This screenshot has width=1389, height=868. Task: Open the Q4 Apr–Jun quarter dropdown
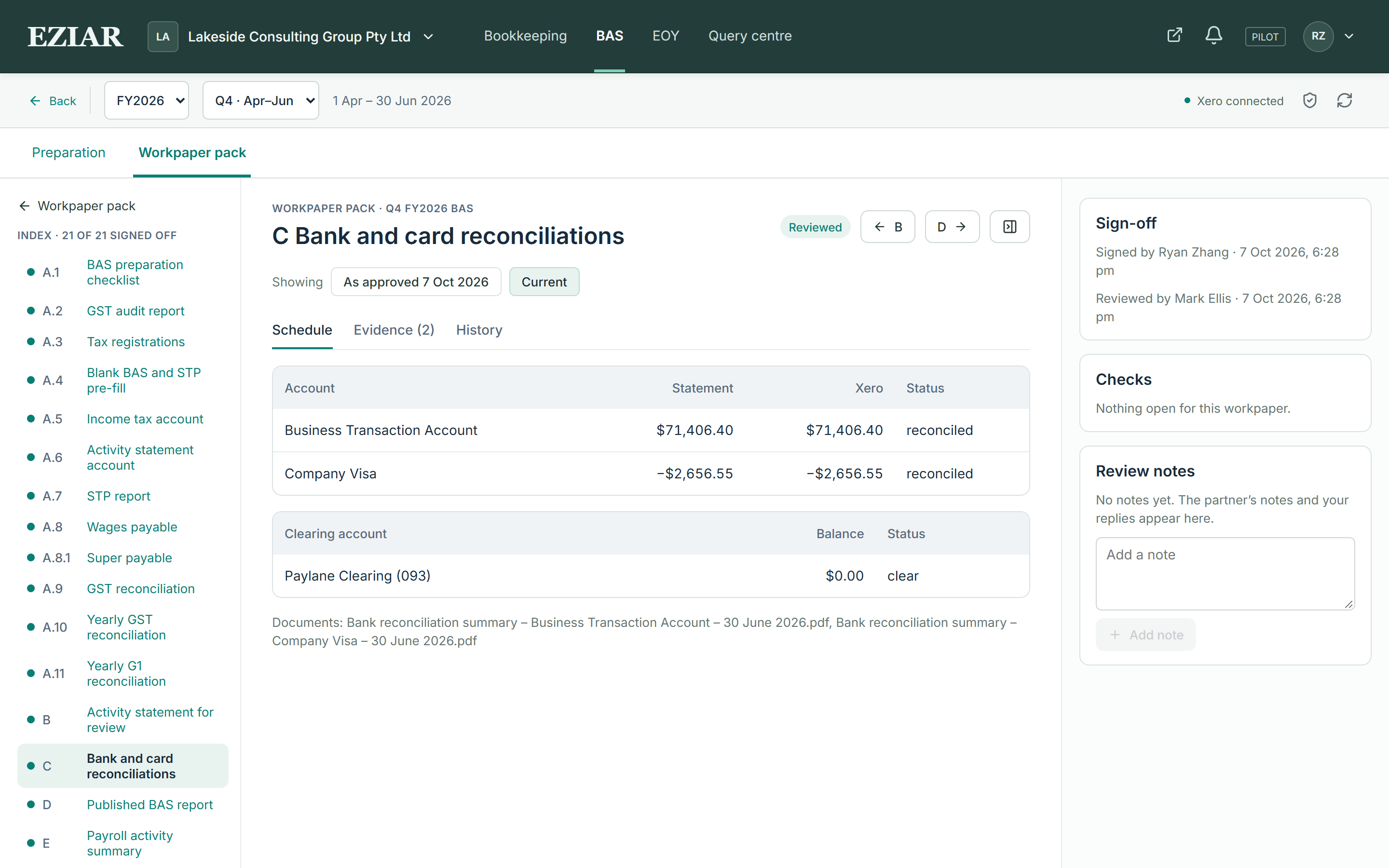260,100
